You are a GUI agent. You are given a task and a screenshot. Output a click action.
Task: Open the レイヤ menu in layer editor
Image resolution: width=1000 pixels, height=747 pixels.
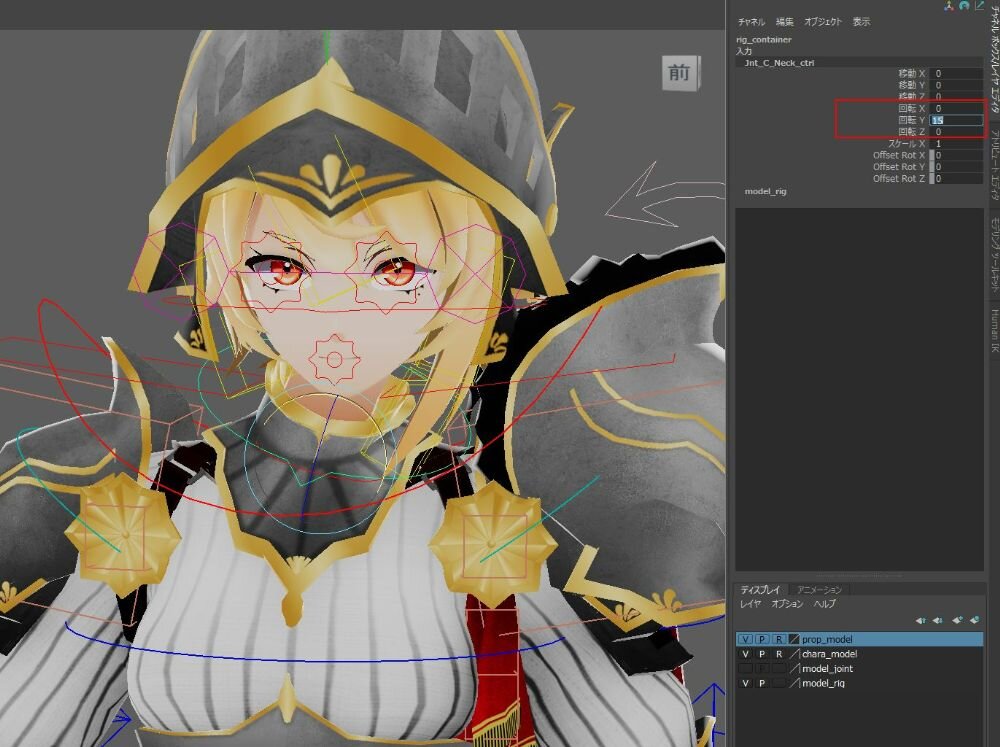point(750,604)
